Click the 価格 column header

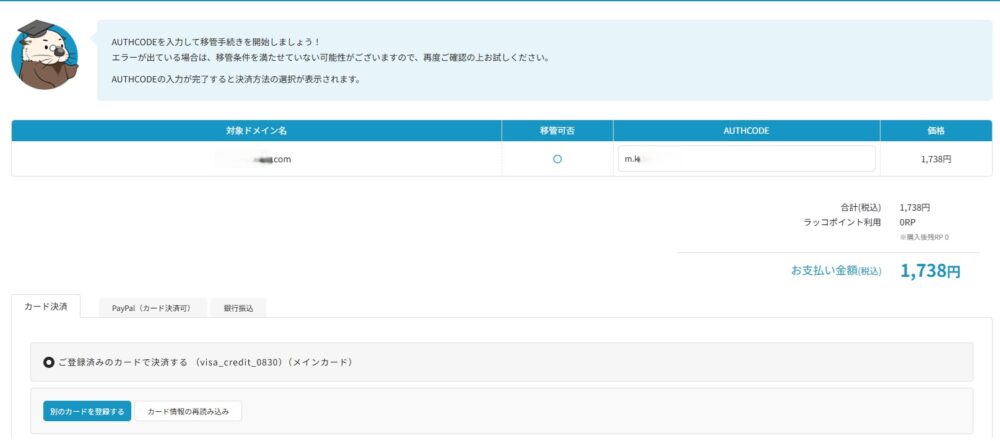coord(936,131)
